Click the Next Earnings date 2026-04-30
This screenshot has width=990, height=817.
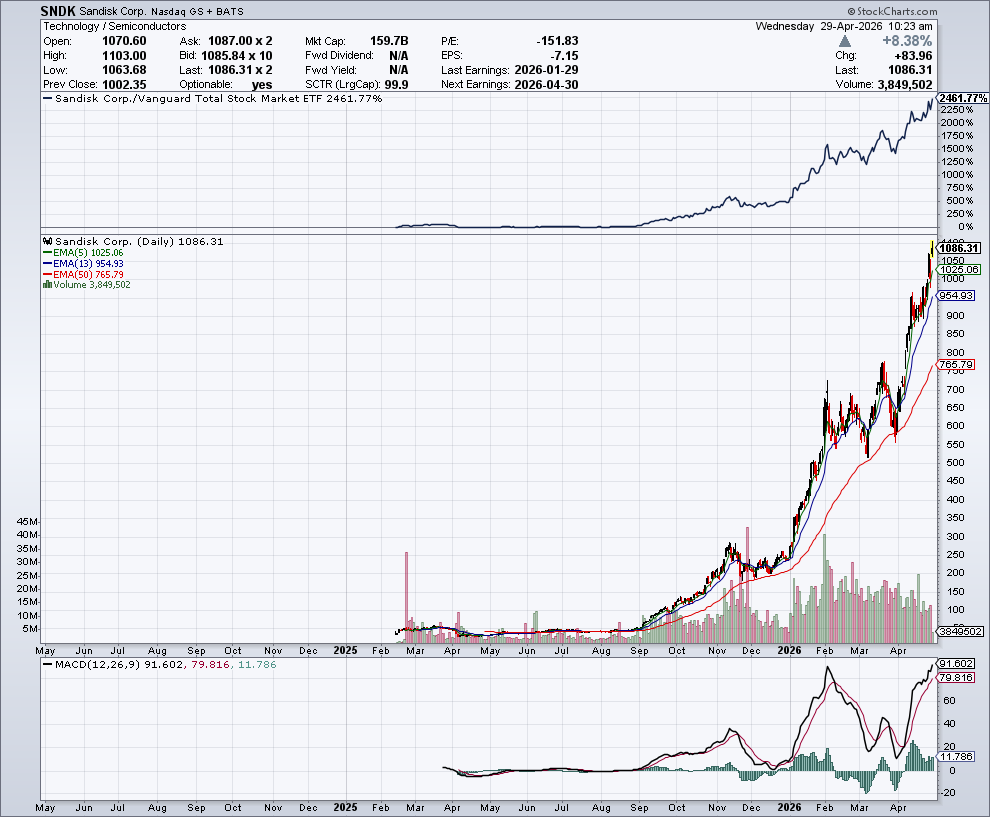click(546, 85)
